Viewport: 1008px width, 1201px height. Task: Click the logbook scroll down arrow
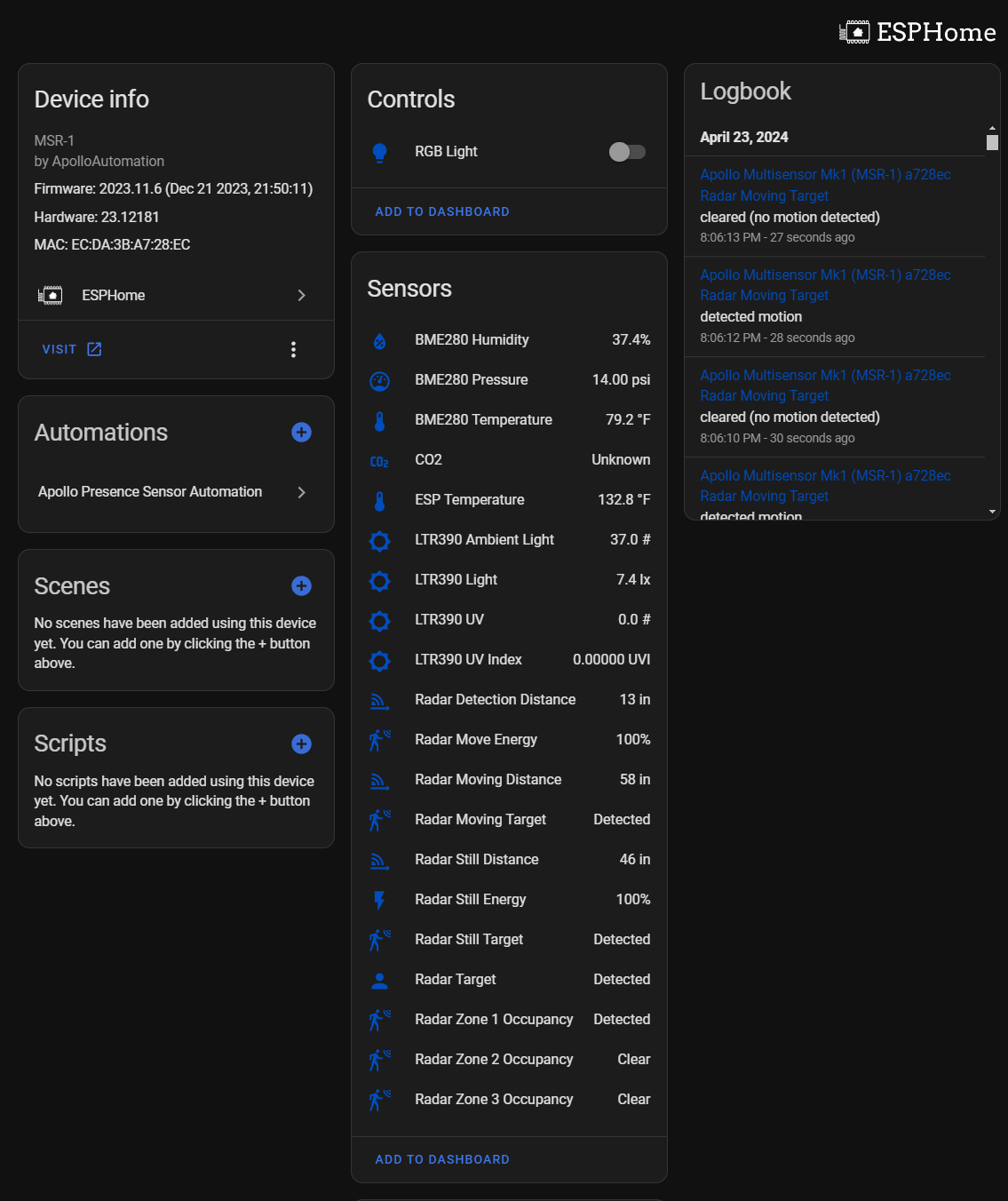pyautogui.click(x=992, y=513)
